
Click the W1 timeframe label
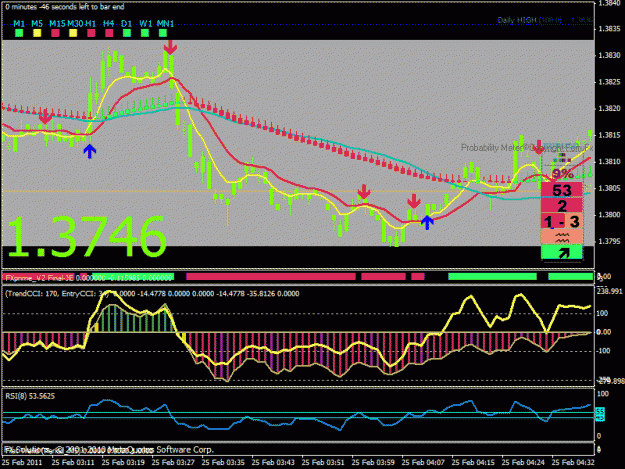click(146, 24)
